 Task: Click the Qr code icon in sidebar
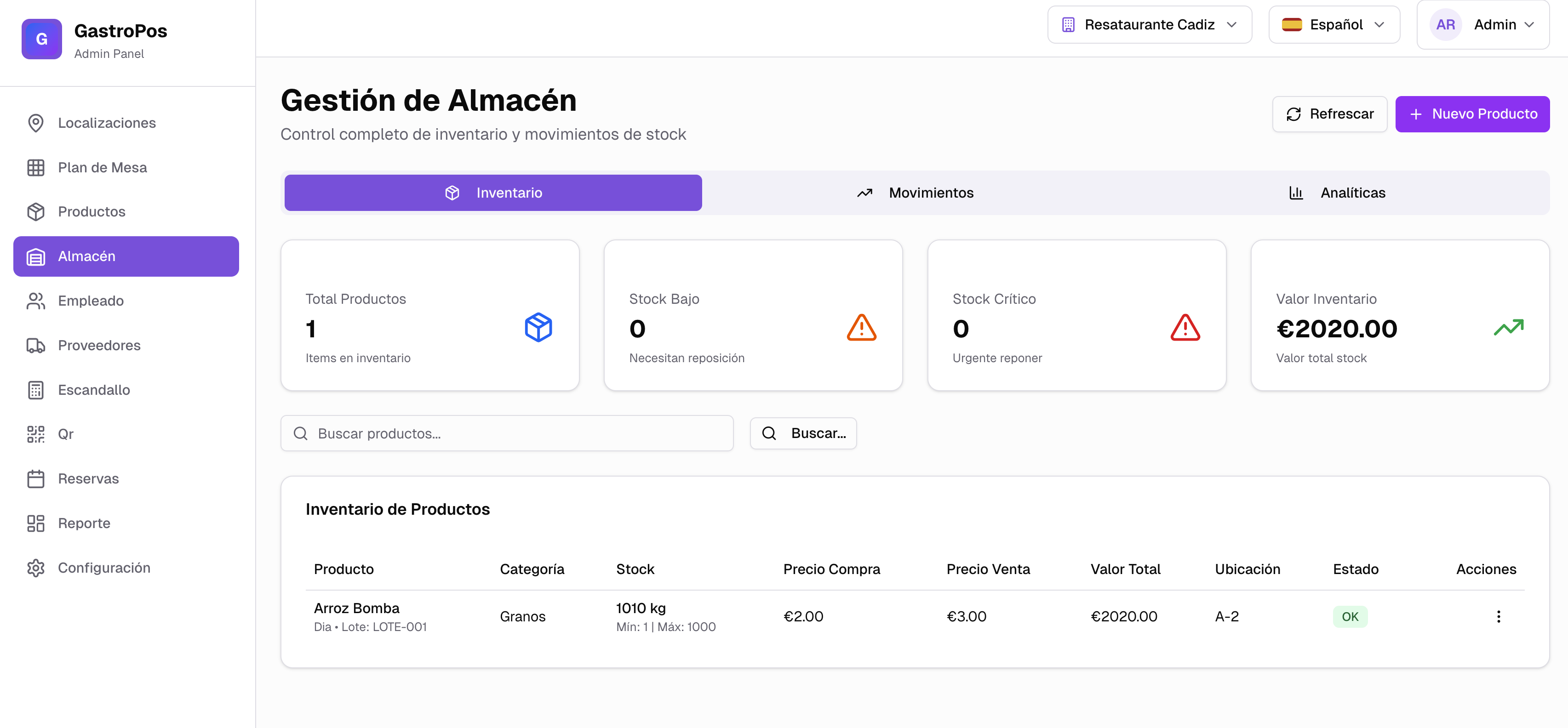[35, 434]
